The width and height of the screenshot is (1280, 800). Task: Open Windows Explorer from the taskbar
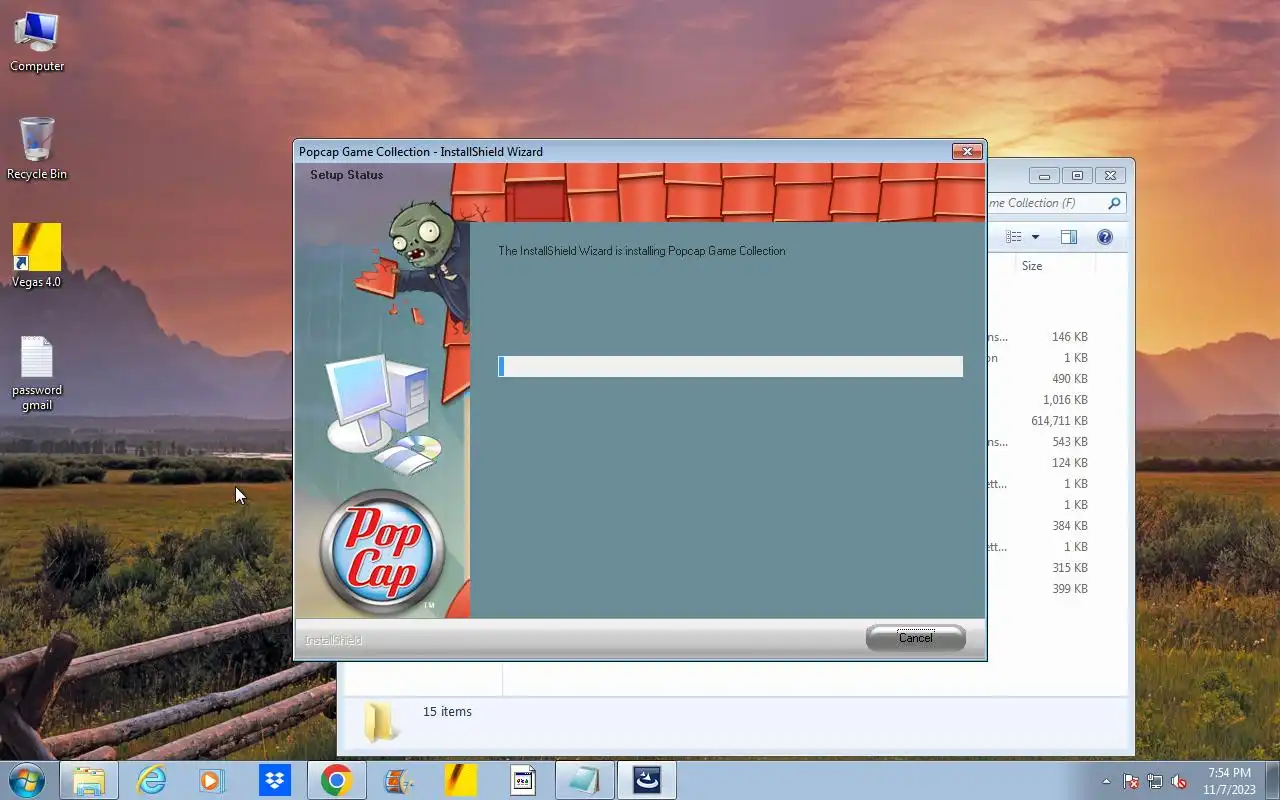click(x=89, y=780)
